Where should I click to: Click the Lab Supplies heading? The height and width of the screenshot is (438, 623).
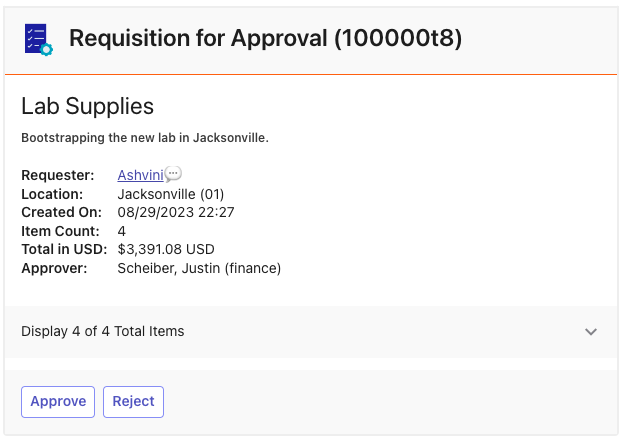click(x=87, y=106)
